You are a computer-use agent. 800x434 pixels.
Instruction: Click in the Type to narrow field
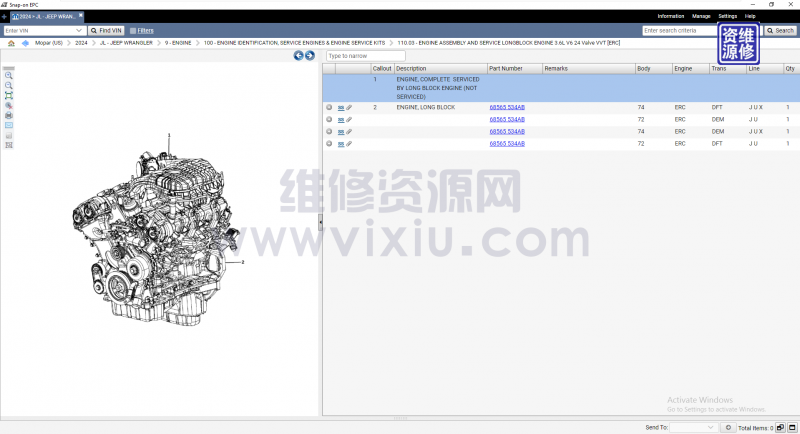point(366,56)
